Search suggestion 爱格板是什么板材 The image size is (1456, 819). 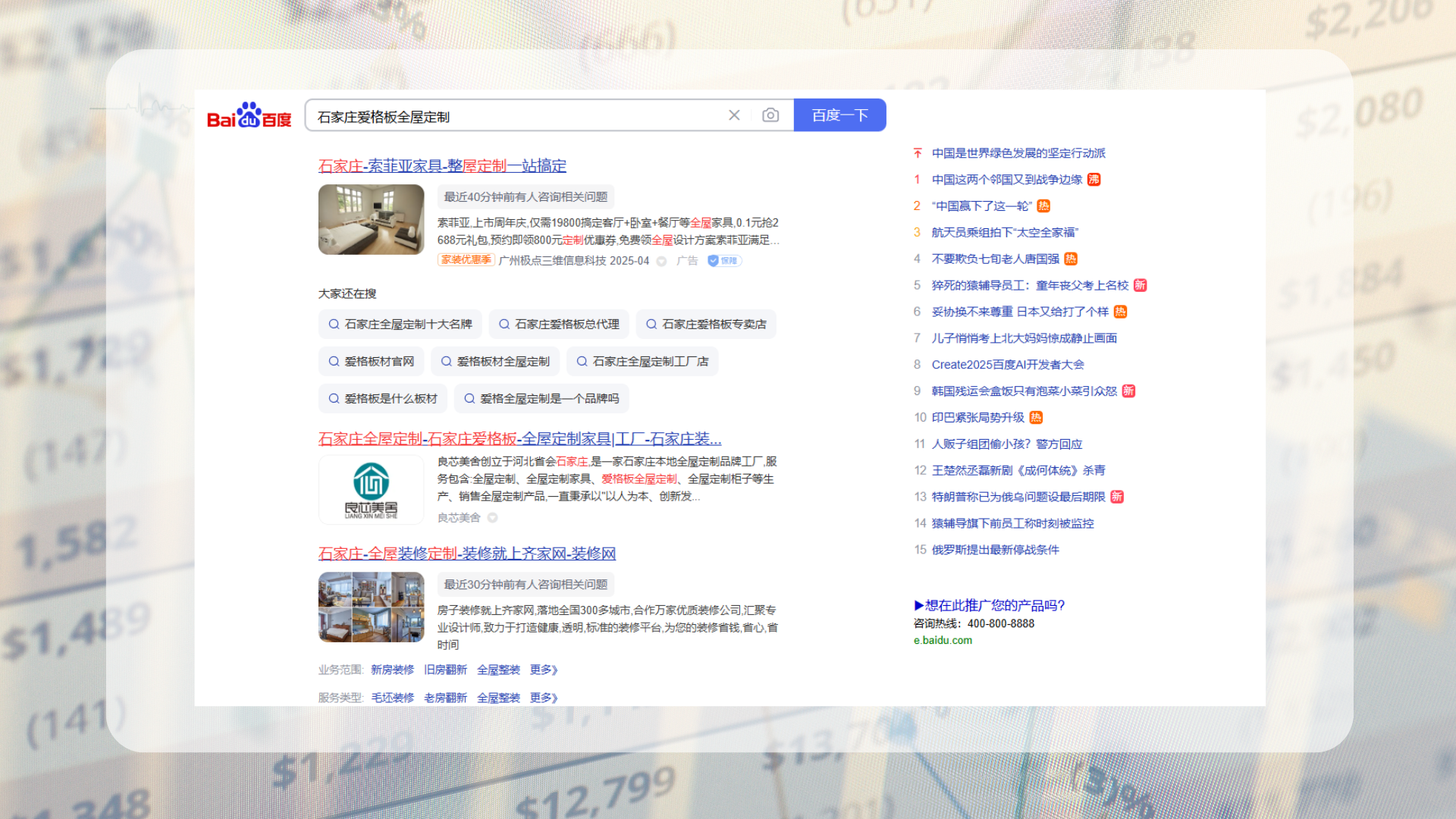(x=383, y=398)
